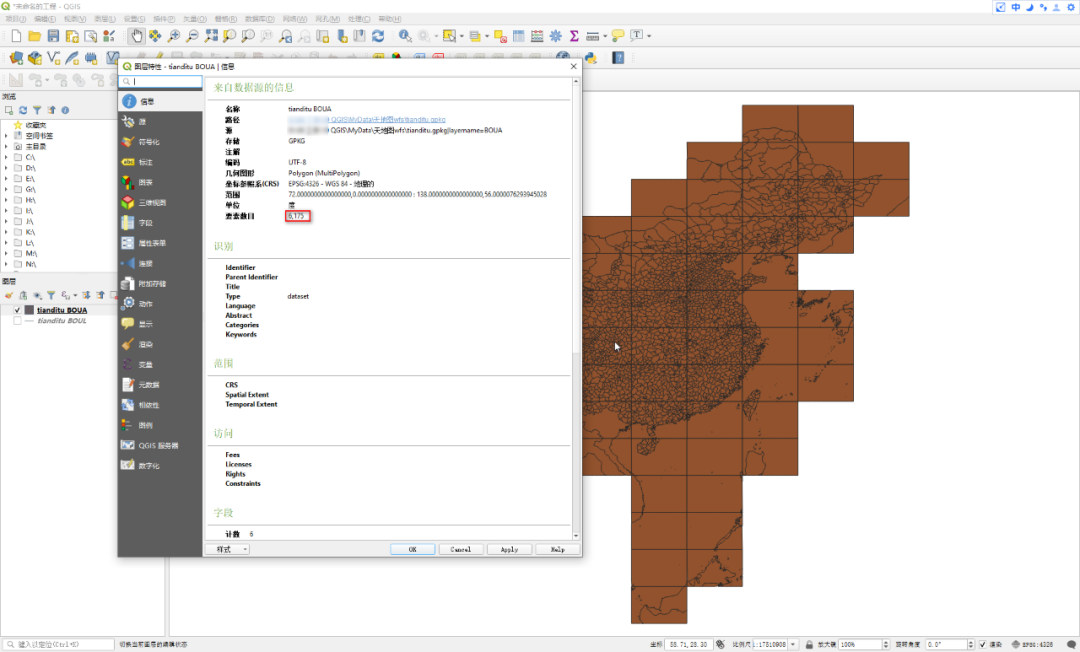1080x652 pixels.
Task: Open the Project menu
Action: click(x=15, y=19)
